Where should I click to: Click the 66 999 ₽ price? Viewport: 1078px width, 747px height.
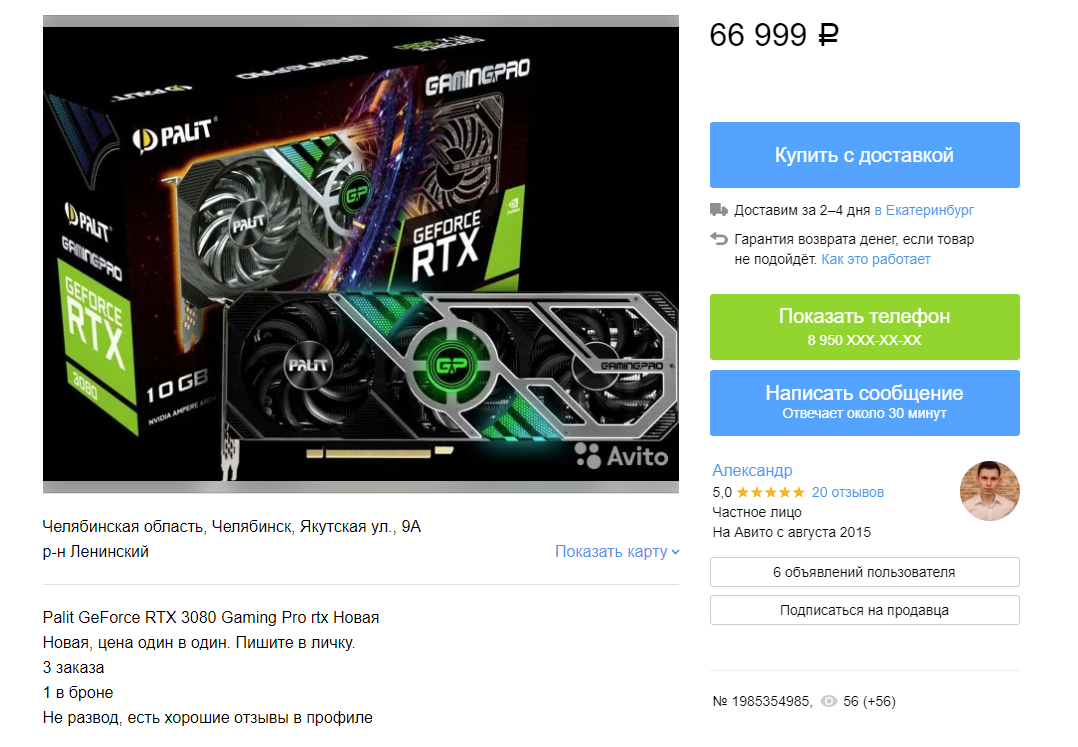coord(774,35)
